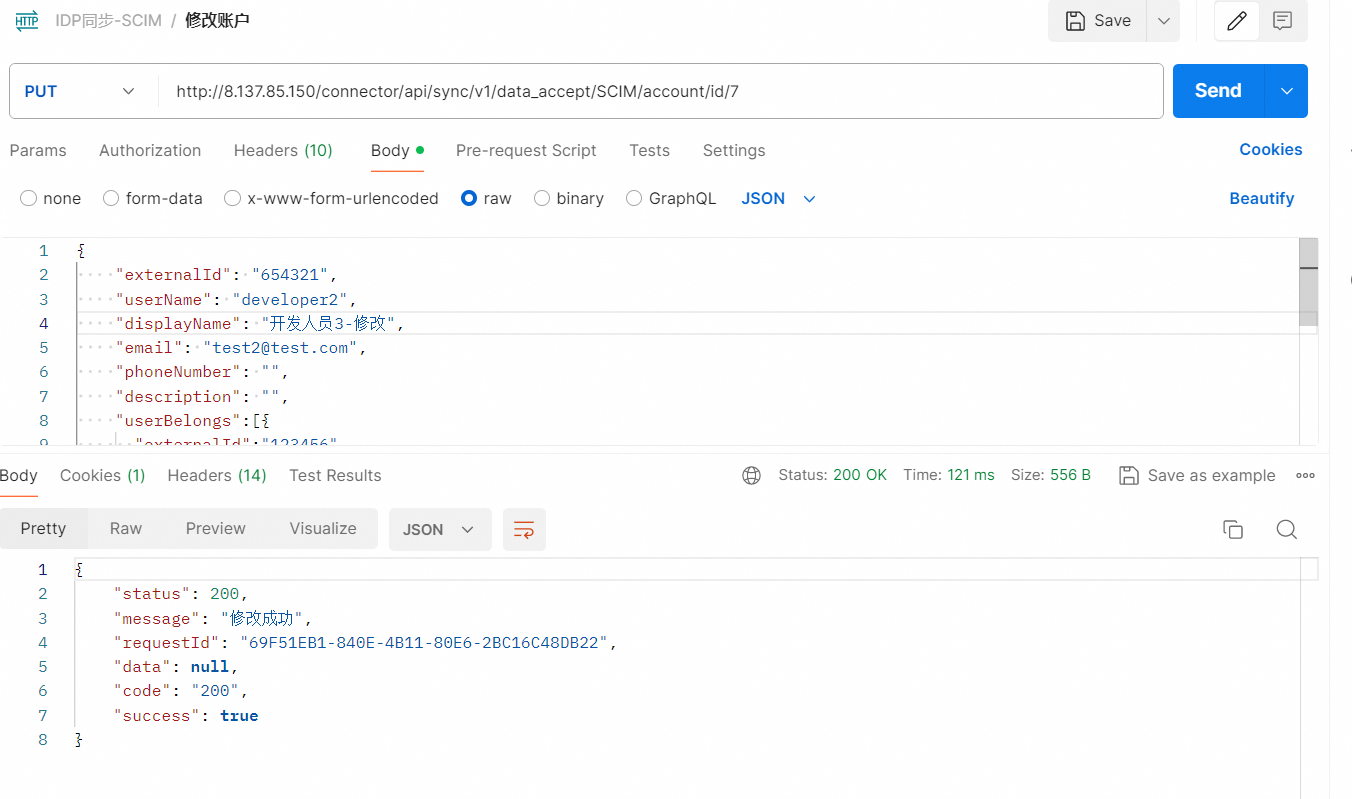Image resolution: width=1352 pixels, height=799 pixels.
Task: Open the response Headers (14) tab
Action: tap(217, 475)
